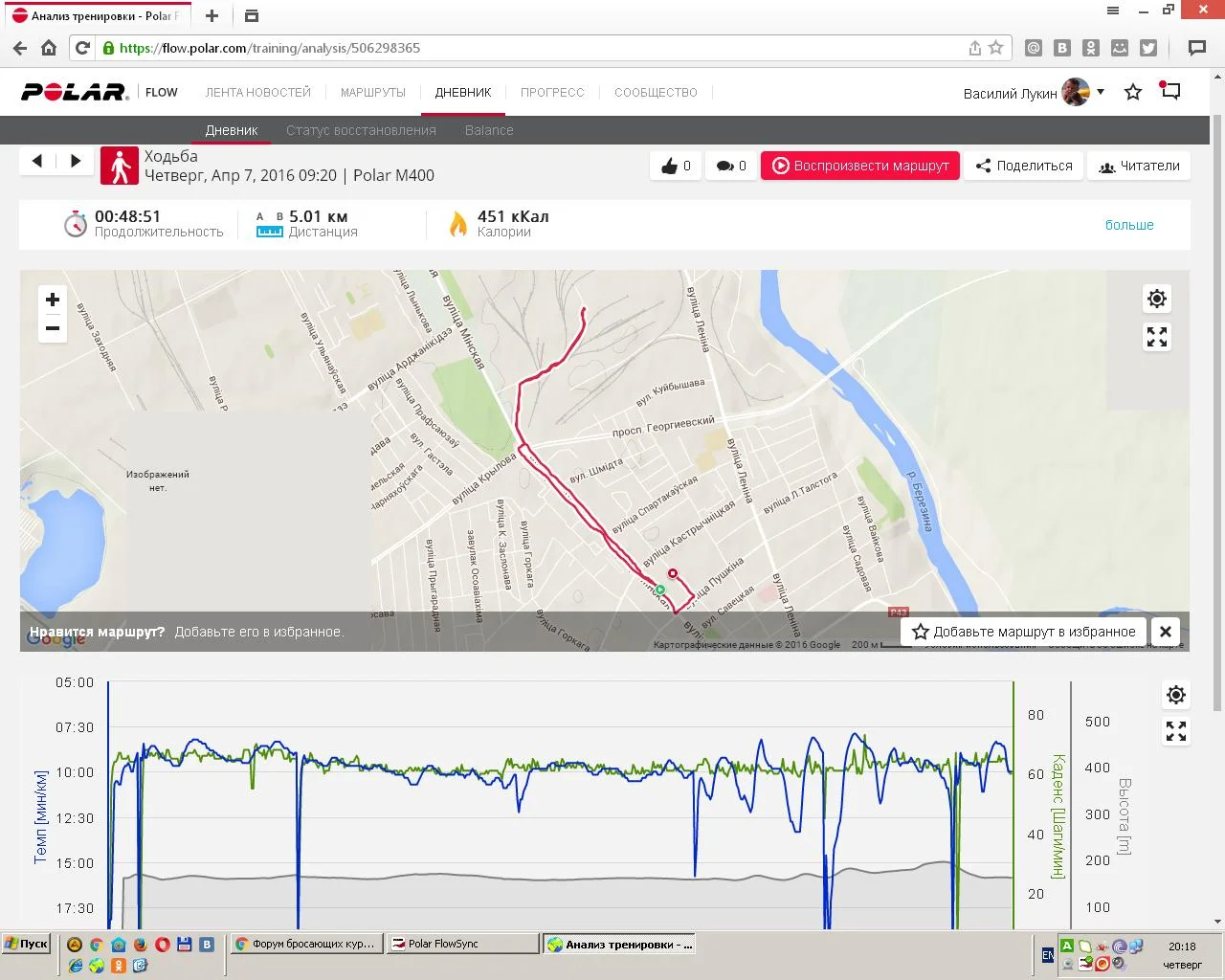Click the Поделиться button
The image size is (1225, 980).
[1024, 166]
